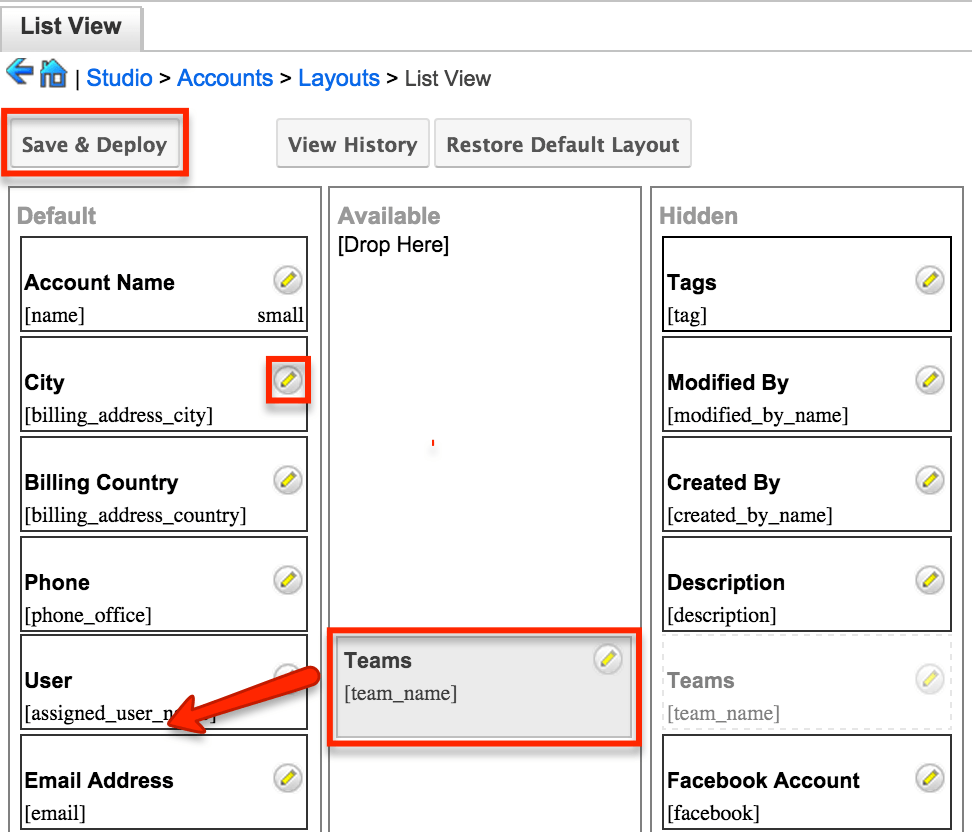
Task: Edit the Phone field
Action: (x=287, y=580)
